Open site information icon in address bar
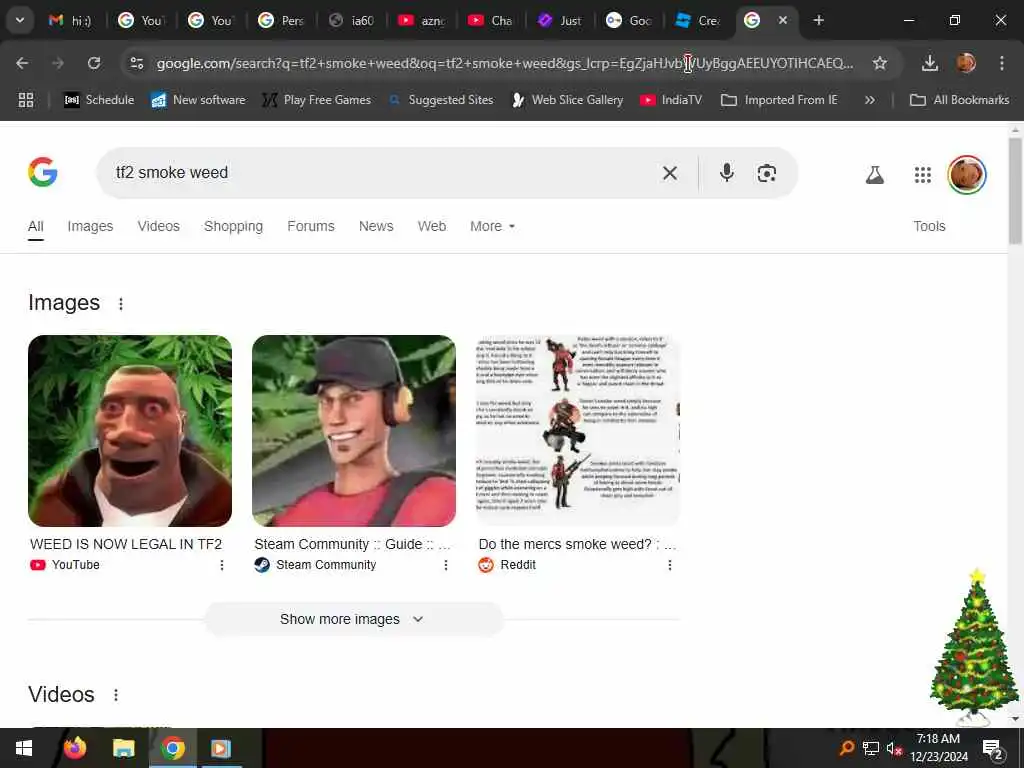This screenshot has height=768, width=1024. (x=136, y=63)
